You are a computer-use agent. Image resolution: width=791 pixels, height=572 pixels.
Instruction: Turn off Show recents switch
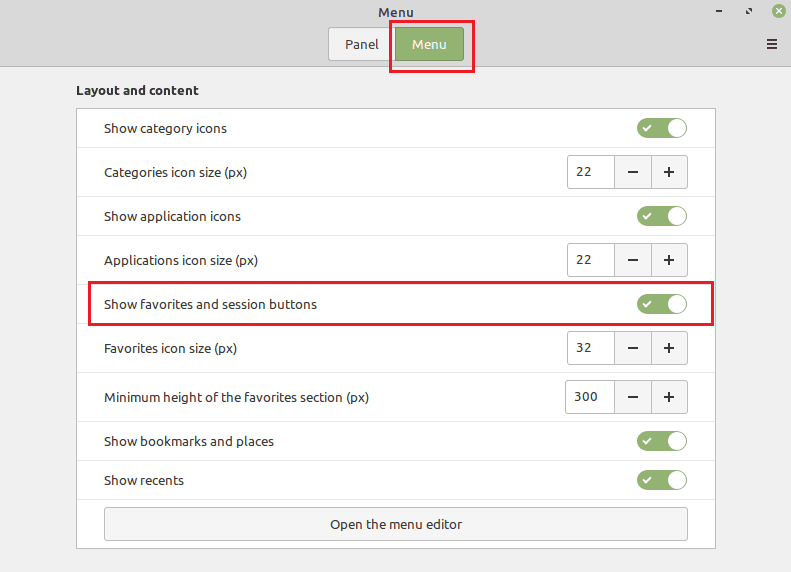click(661, 480)
